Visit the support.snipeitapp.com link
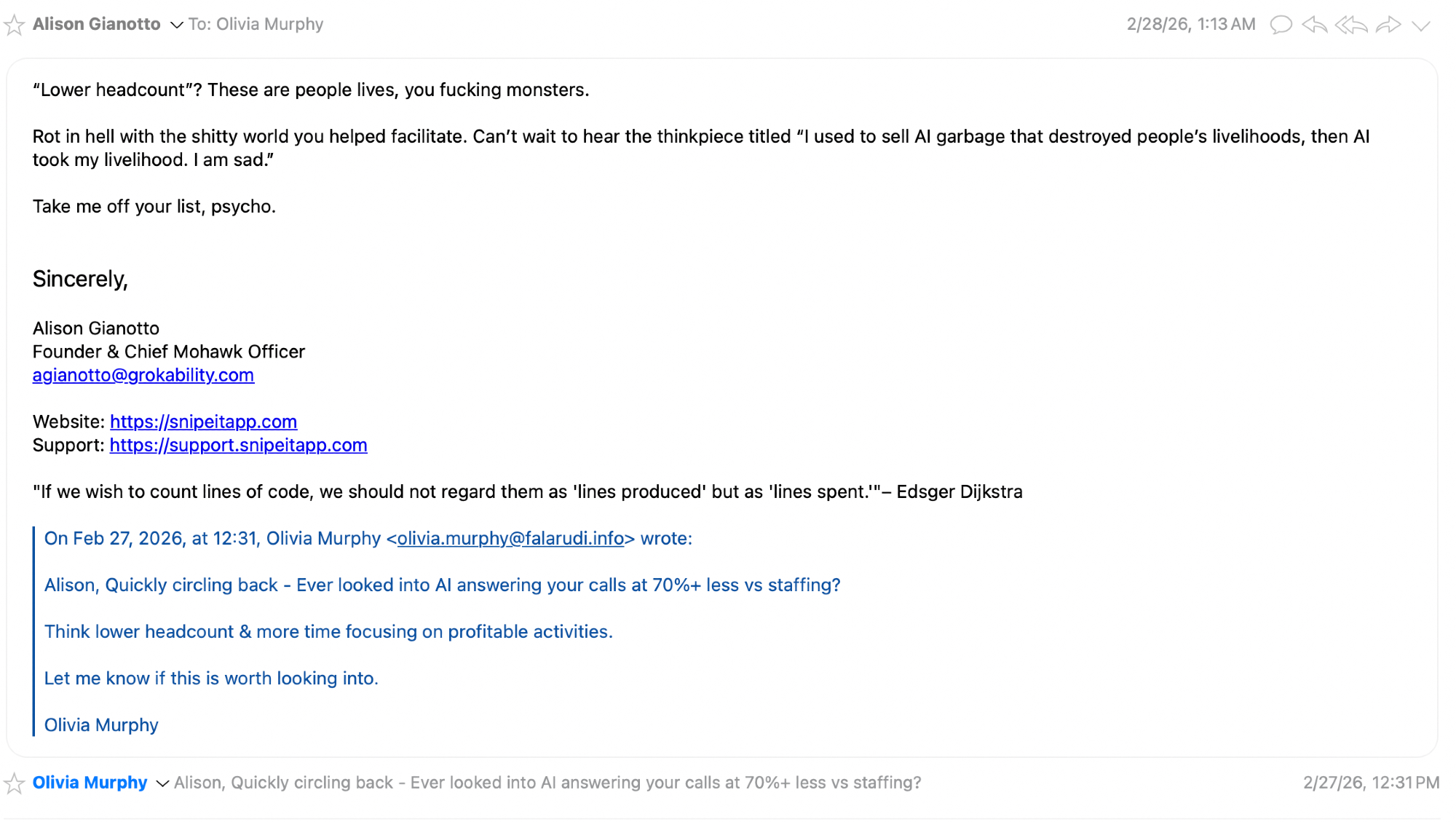Screen dimensions: 1456x822 [238, 445]
